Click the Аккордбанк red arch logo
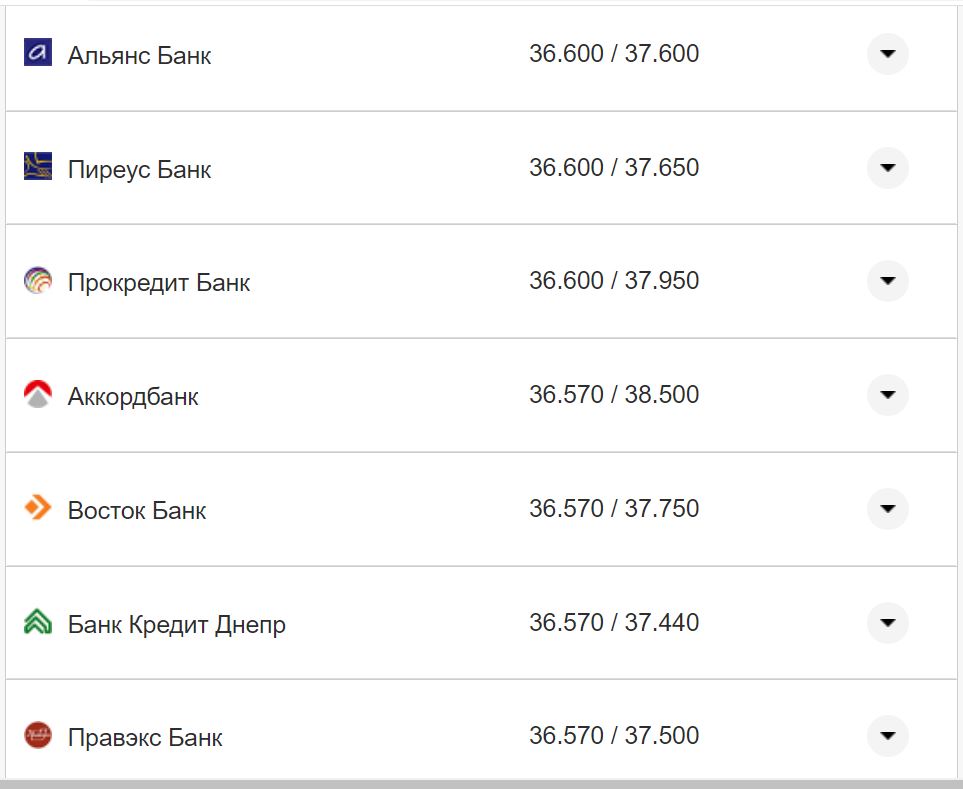 click(36, 394)
